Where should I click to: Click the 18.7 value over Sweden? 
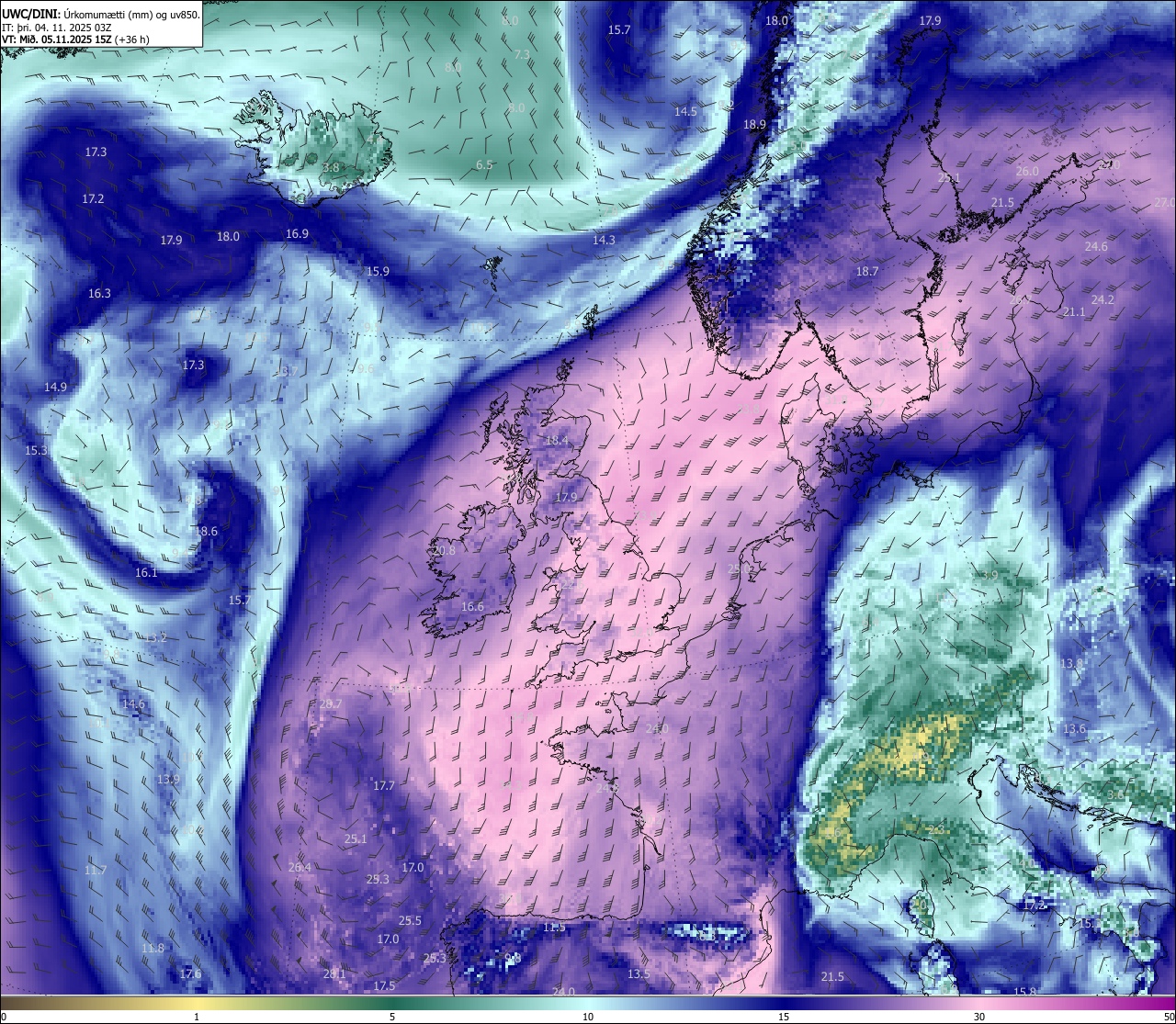pos(867,272)
